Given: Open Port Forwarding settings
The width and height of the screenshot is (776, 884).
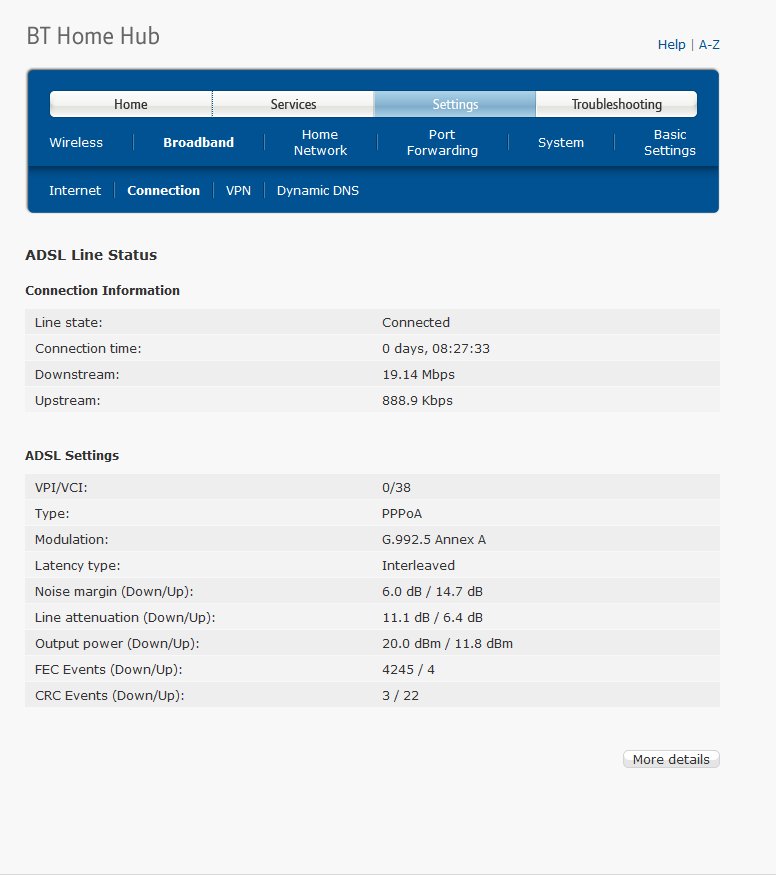Looking at the screenshot, I should [x=442, y=143].
